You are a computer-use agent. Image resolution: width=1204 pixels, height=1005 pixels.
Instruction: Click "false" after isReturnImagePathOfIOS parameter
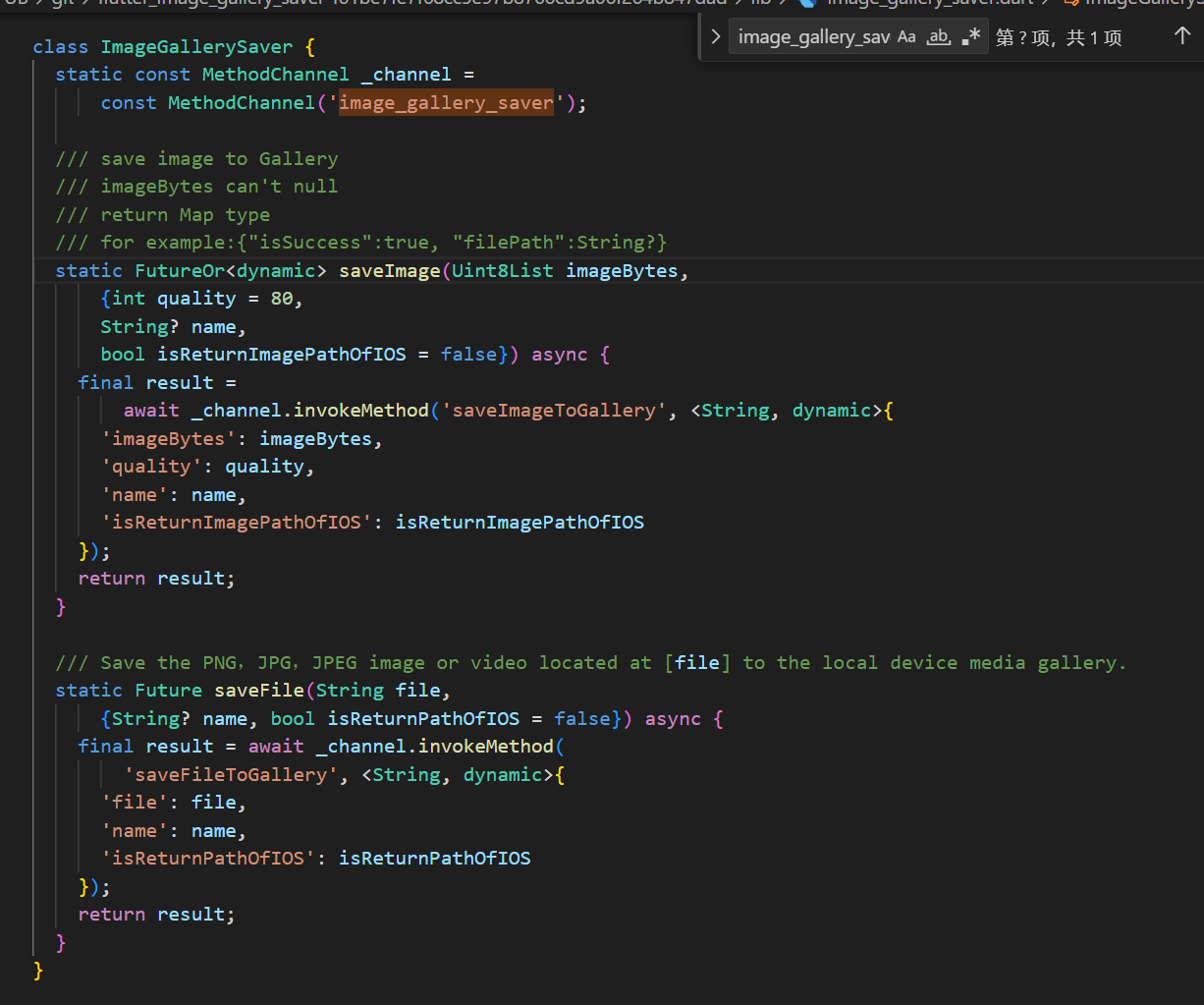(468, 355)
